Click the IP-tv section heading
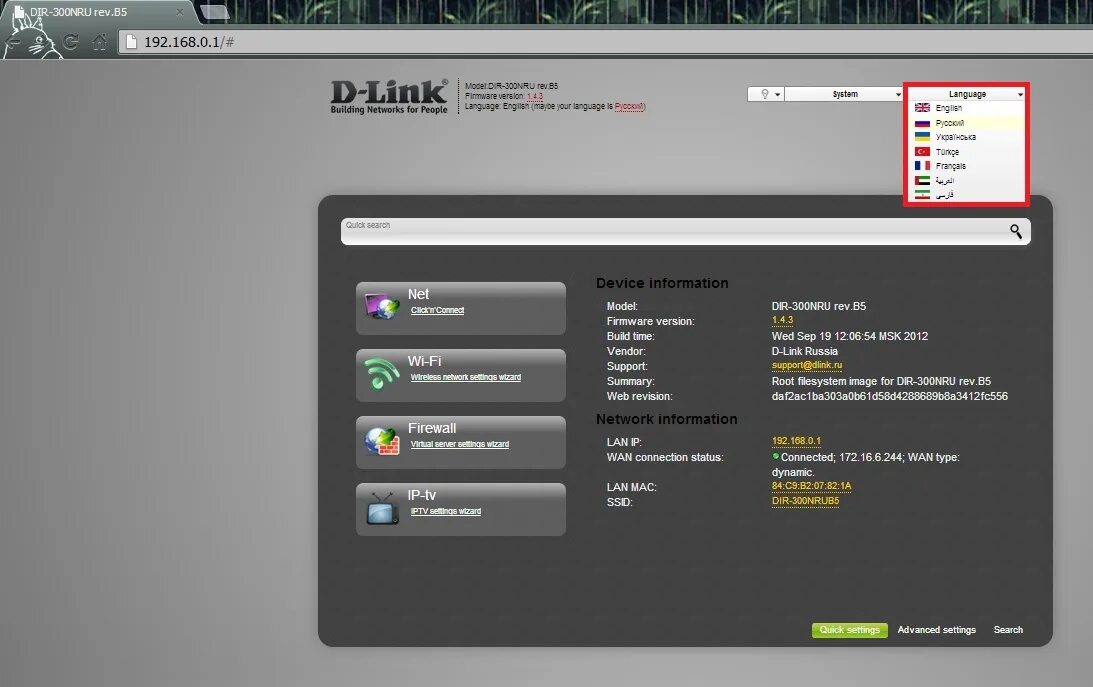 (422, 495)
